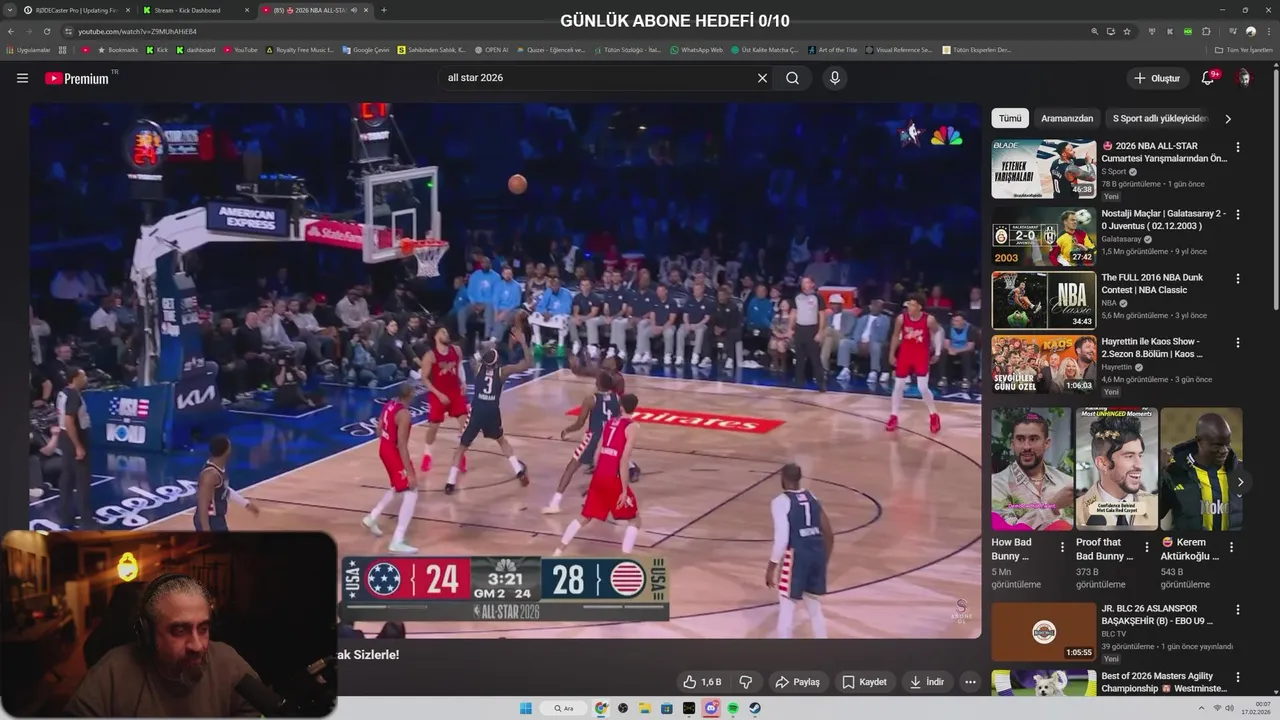1280x720 pixels.
Task: Open the Tüm Yer İşaretleri folder
Action: (x=1243, y=49)
